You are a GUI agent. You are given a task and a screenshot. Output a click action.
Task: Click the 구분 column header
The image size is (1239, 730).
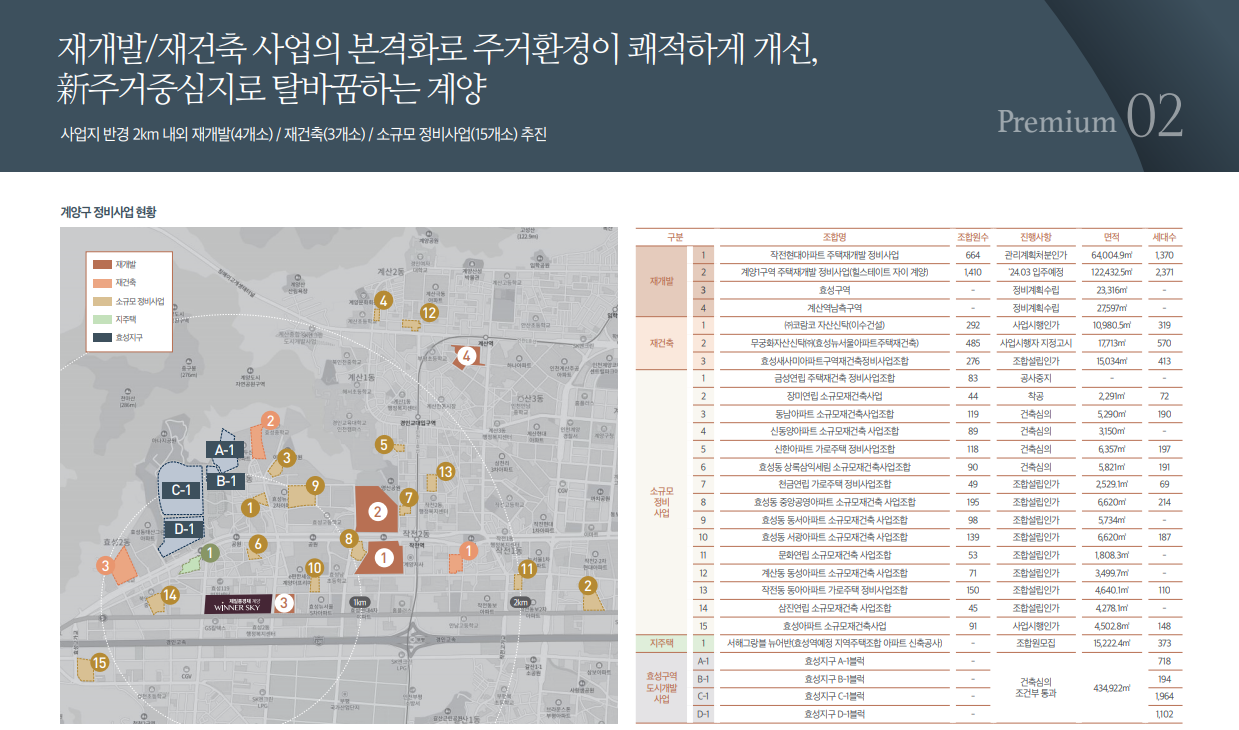[676, 237]
